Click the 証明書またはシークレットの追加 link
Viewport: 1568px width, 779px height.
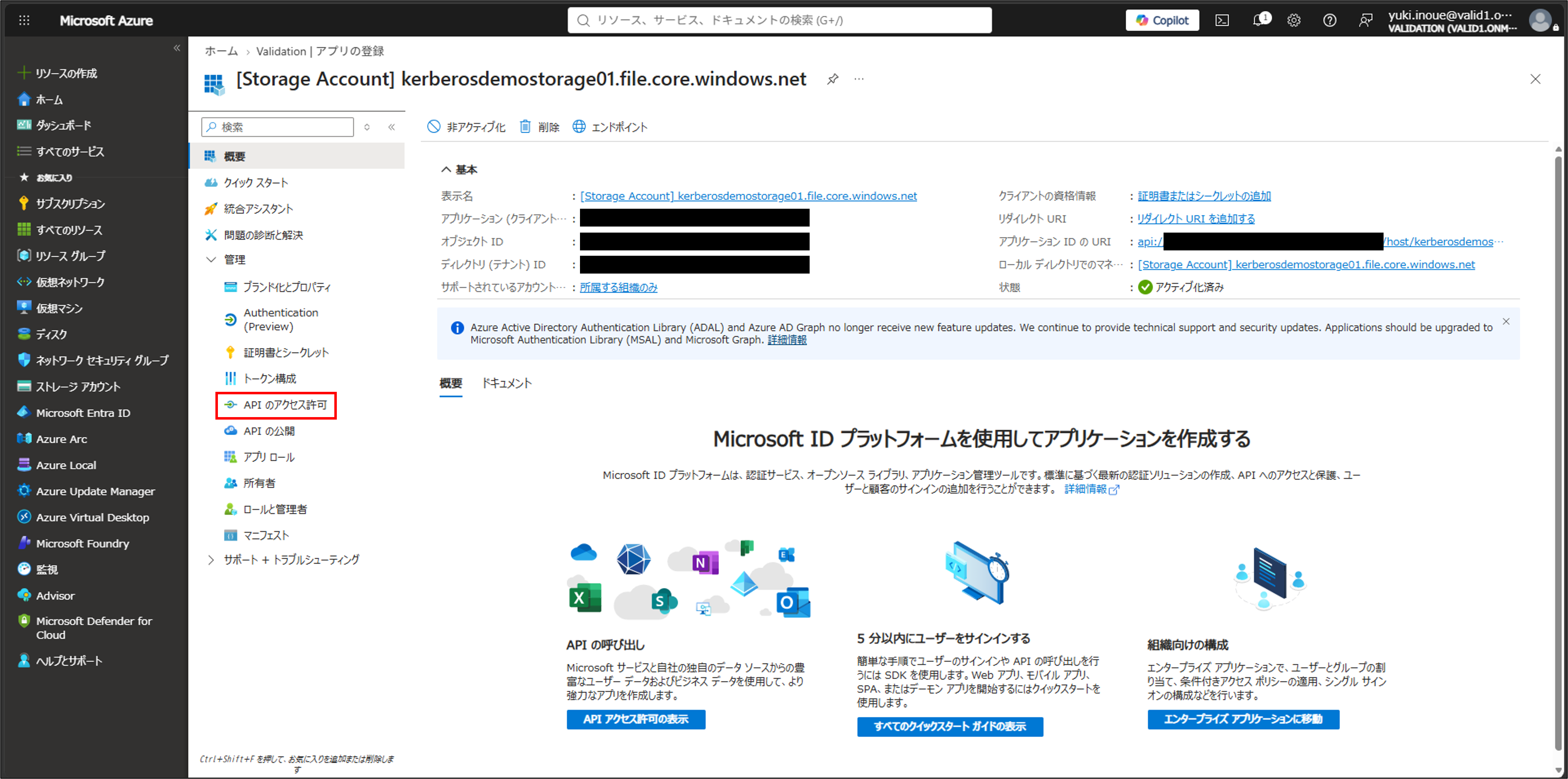pyautogui.click(x=1204, y=196)
